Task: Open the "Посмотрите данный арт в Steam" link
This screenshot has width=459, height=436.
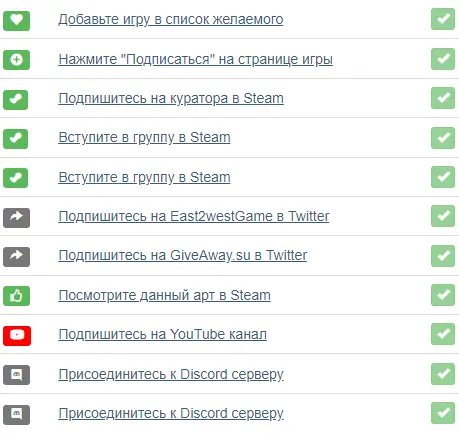Action: coord(164,295)
